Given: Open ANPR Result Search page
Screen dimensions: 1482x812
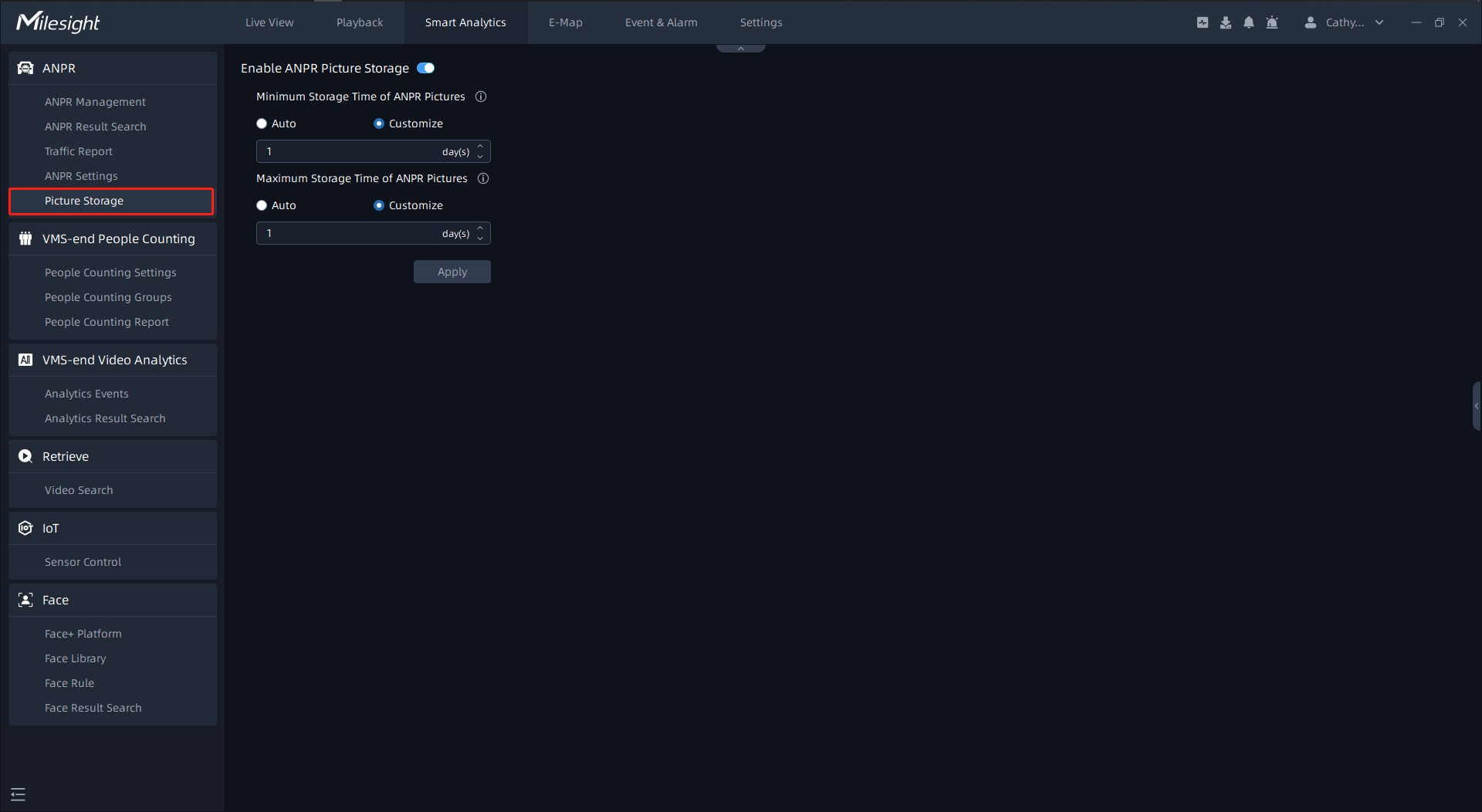Looking at the screenshot, I should coord(96,127).
